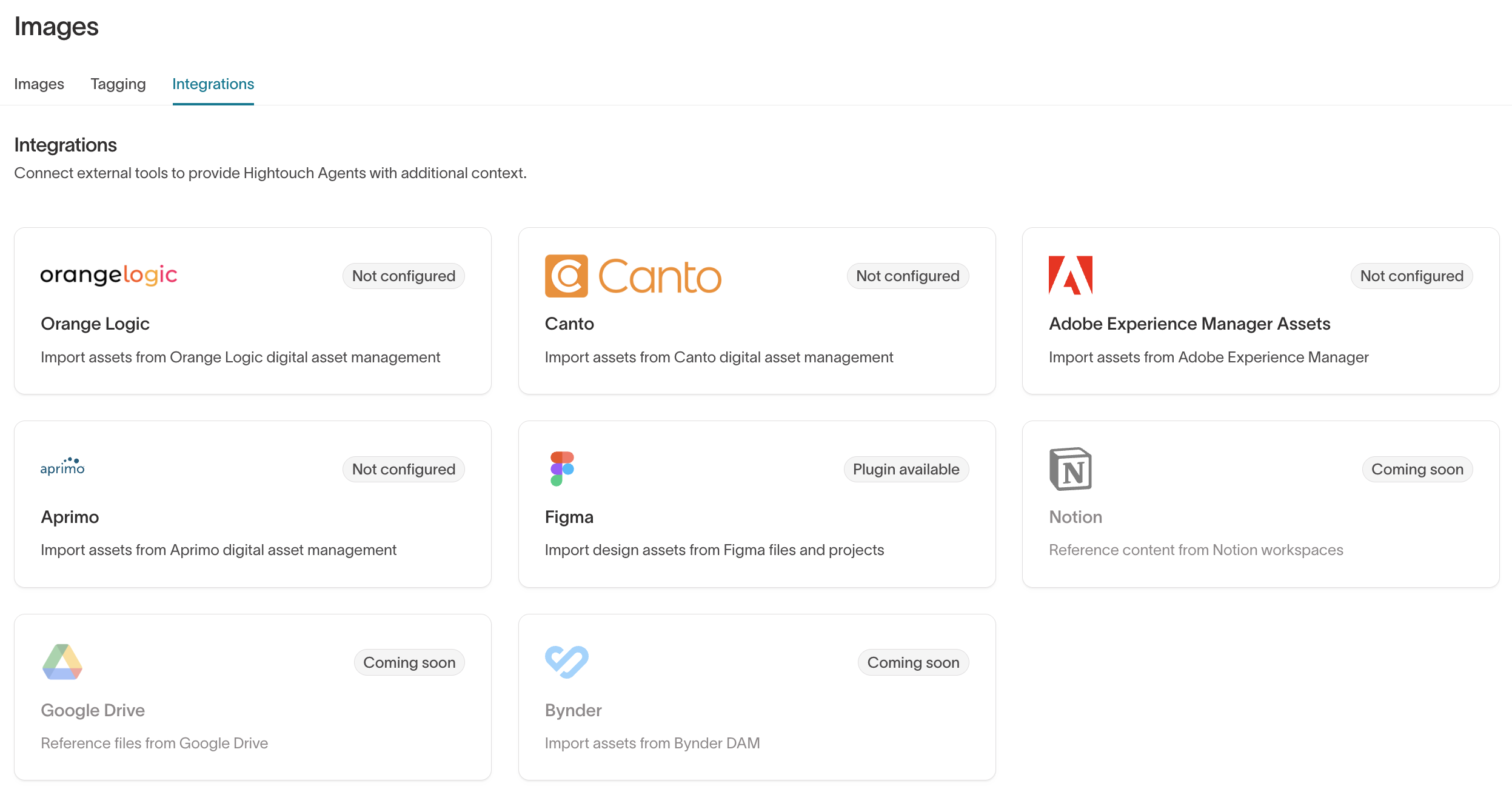Open Adobe Experience Manager Assets title
Viewport: 1512px width, 795px height.
(x=1189, y=324)
